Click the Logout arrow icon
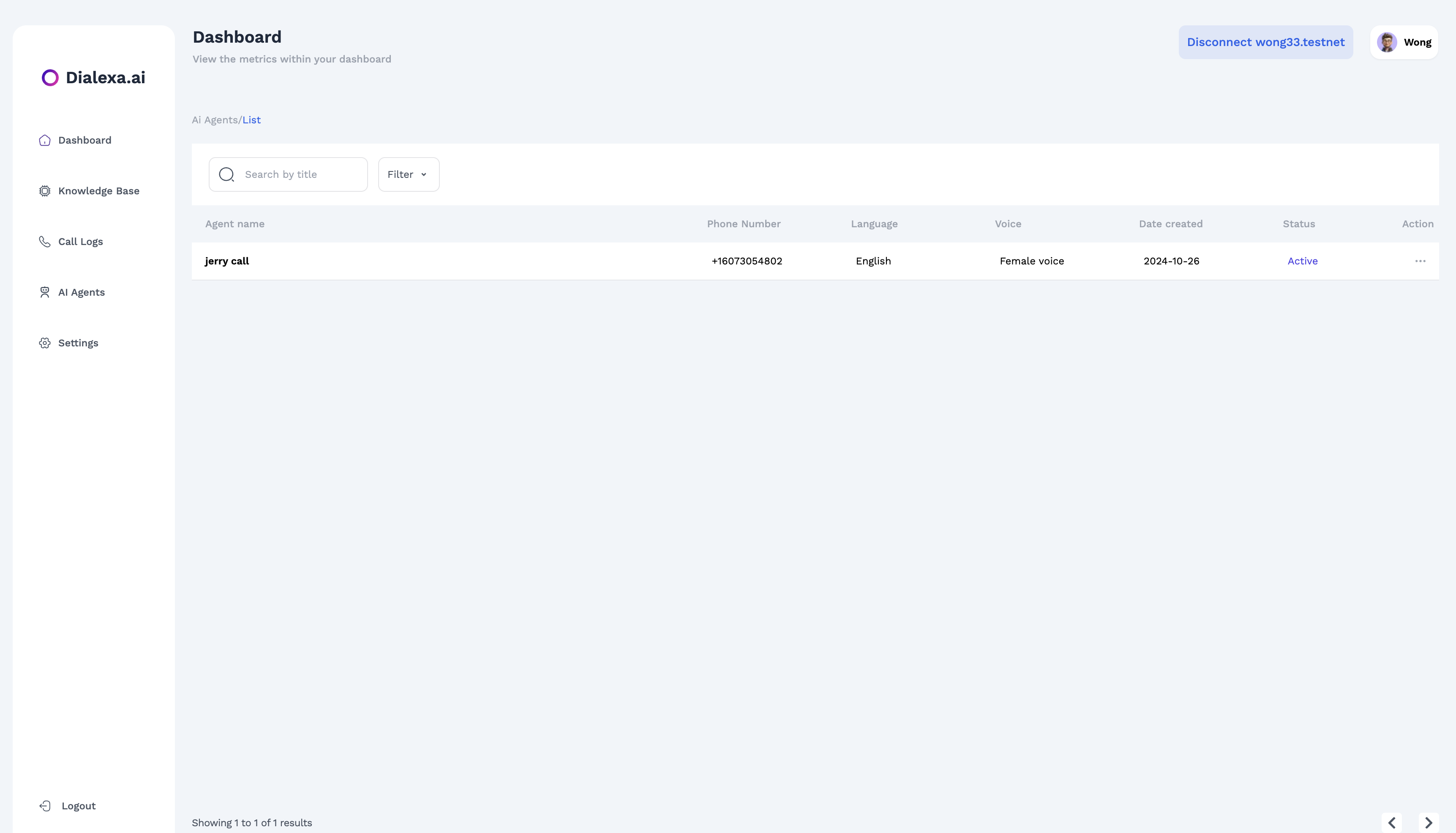The height and width of the screenshot is (833, 1456). click(45, 806)
